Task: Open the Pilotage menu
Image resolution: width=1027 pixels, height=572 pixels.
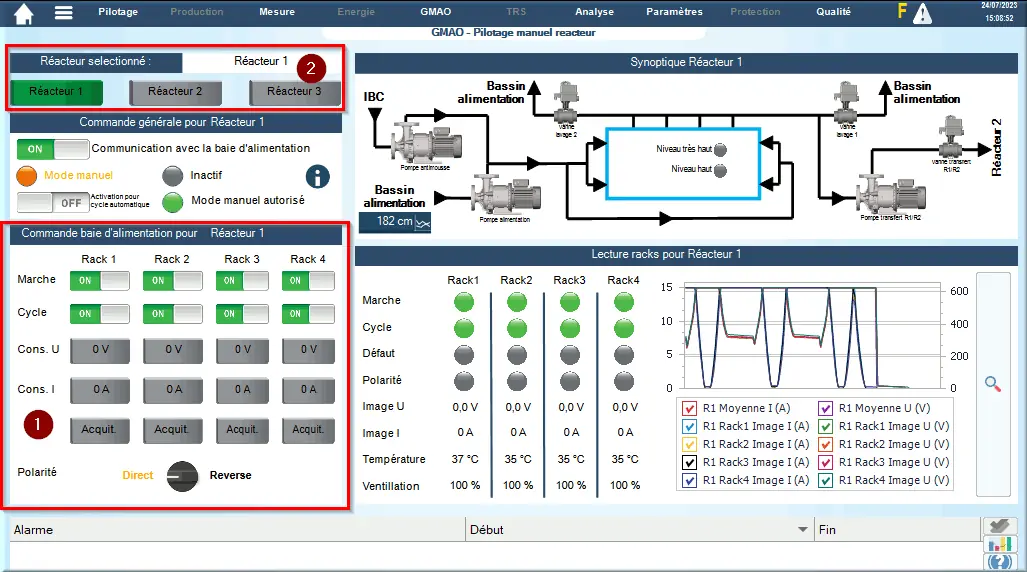Action: pos(118,12)
